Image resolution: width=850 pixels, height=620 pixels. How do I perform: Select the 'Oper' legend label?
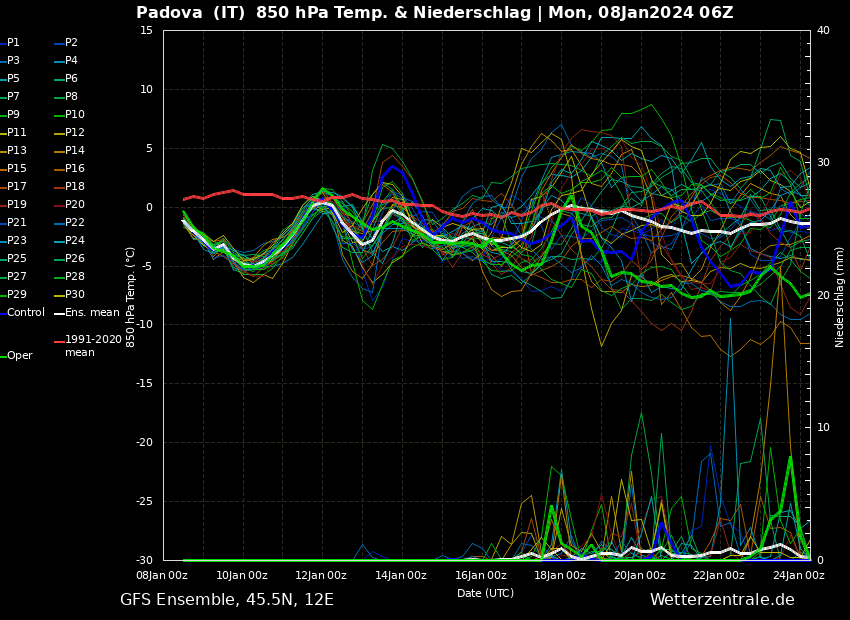pyautogui.click(x=20, y=356)
